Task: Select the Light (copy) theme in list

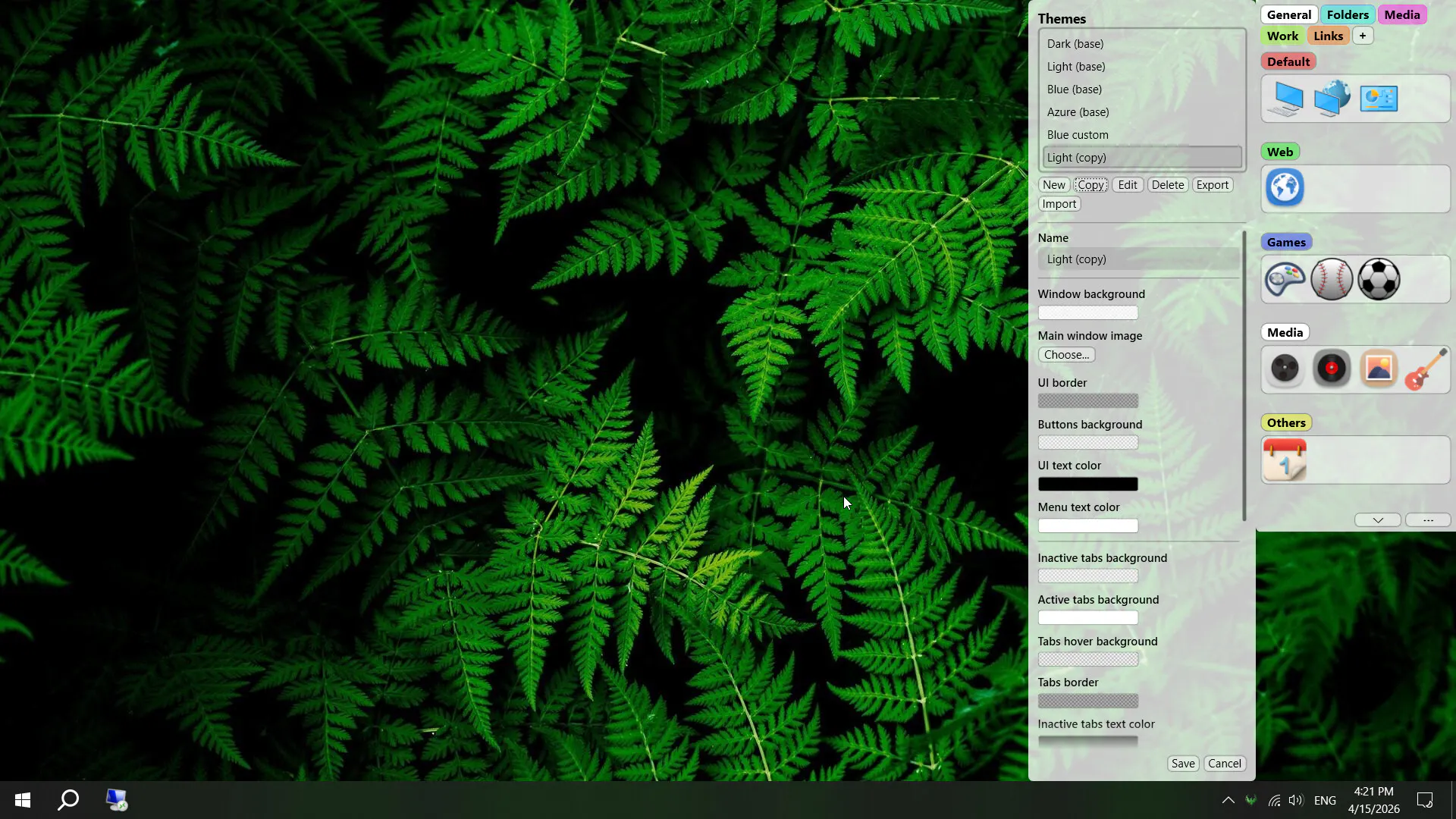Action: (x=1142, y=158)
